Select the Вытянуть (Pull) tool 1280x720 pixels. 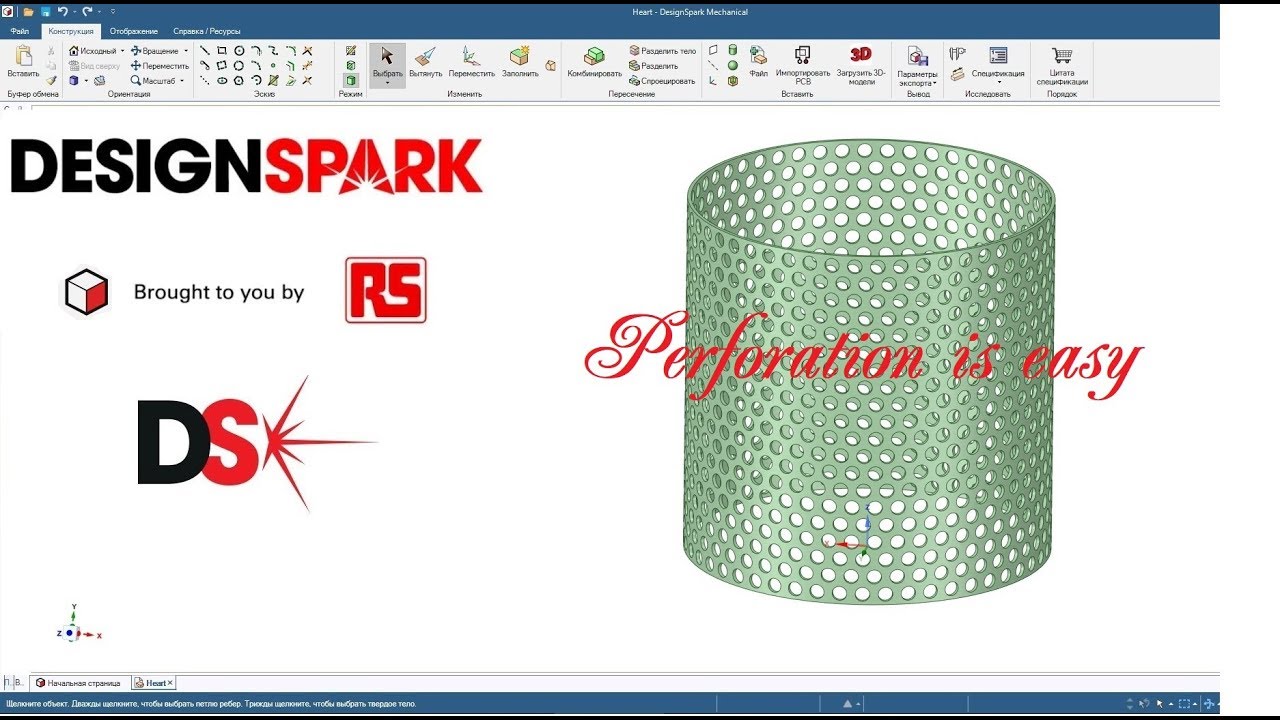coord(425,63)
